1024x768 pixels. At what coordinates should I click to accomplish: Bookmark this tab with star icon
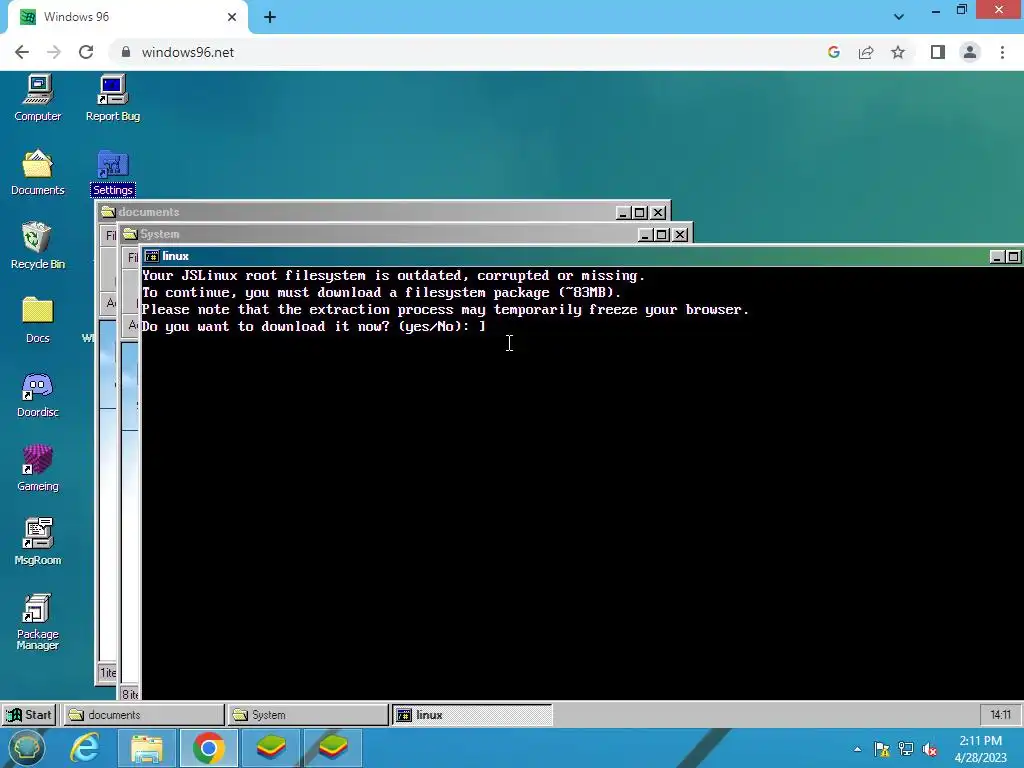pyautogui.click(x=898, y=52)
